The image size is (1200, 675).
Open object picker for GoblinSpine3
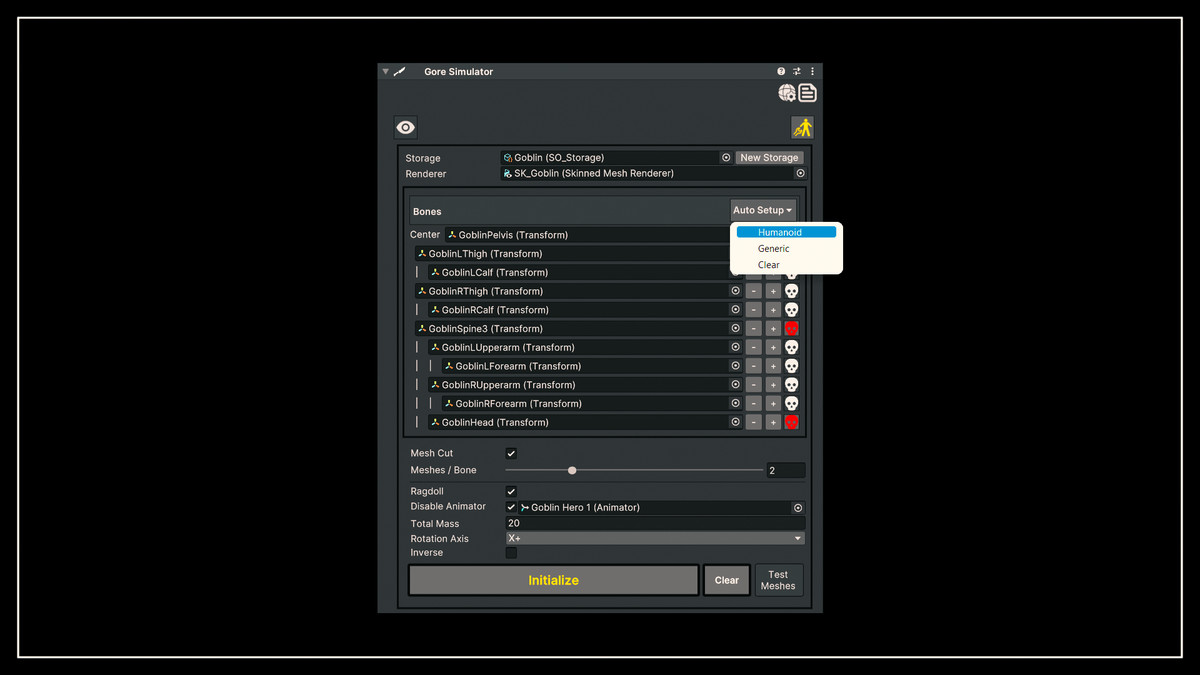[735, 329]
